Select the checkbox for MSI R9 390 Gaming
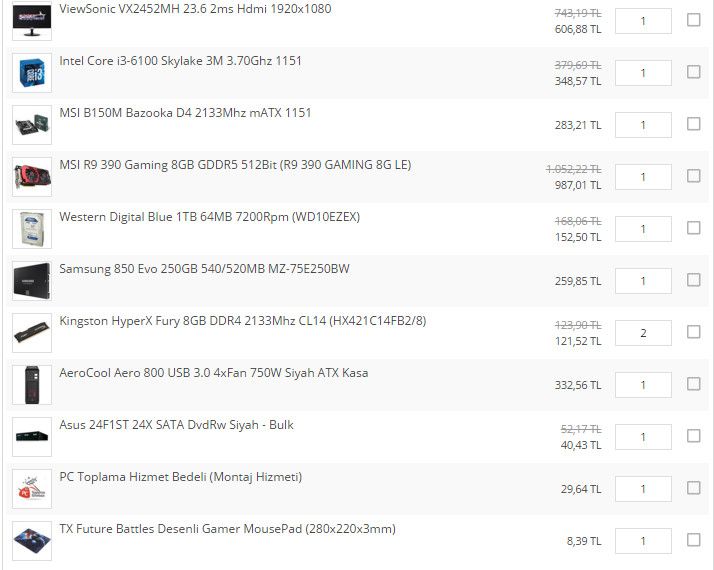Screen dimensions: 714x570 (x=694, y=176)
